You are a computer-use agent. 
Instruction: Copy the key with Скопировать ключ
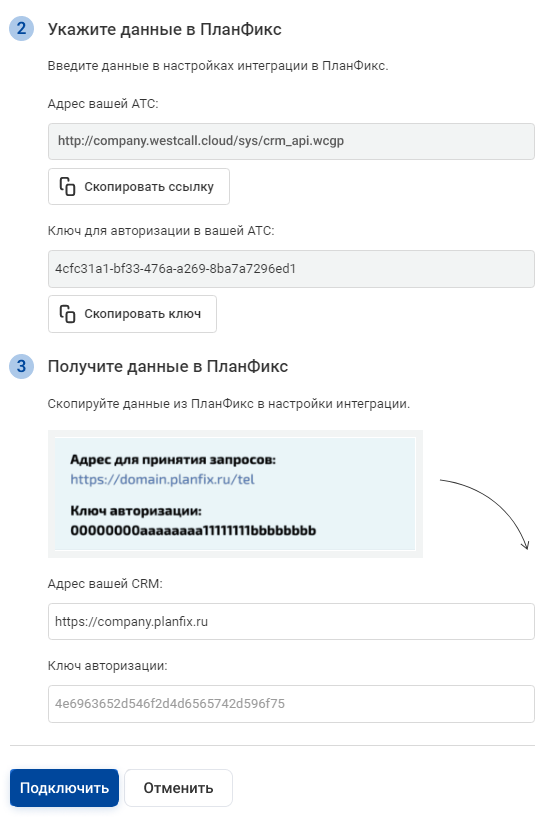point(132,314)
